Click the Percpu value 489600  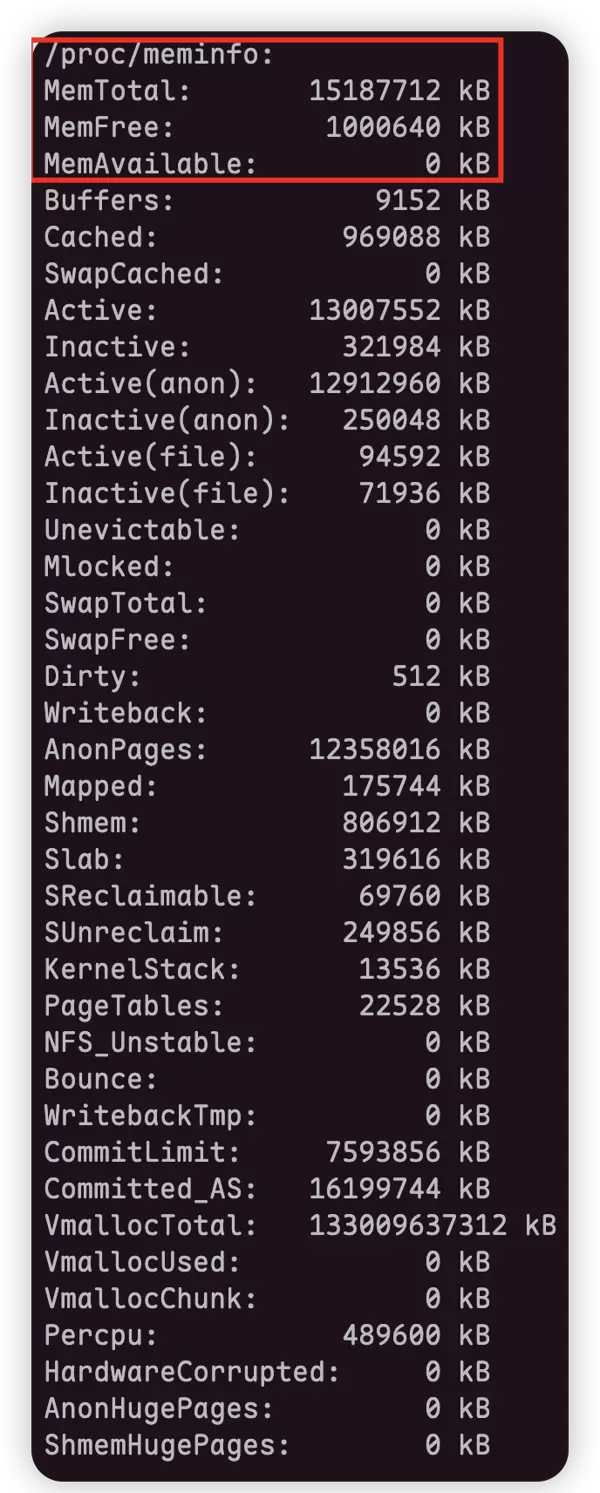(x=391, y=1335)
